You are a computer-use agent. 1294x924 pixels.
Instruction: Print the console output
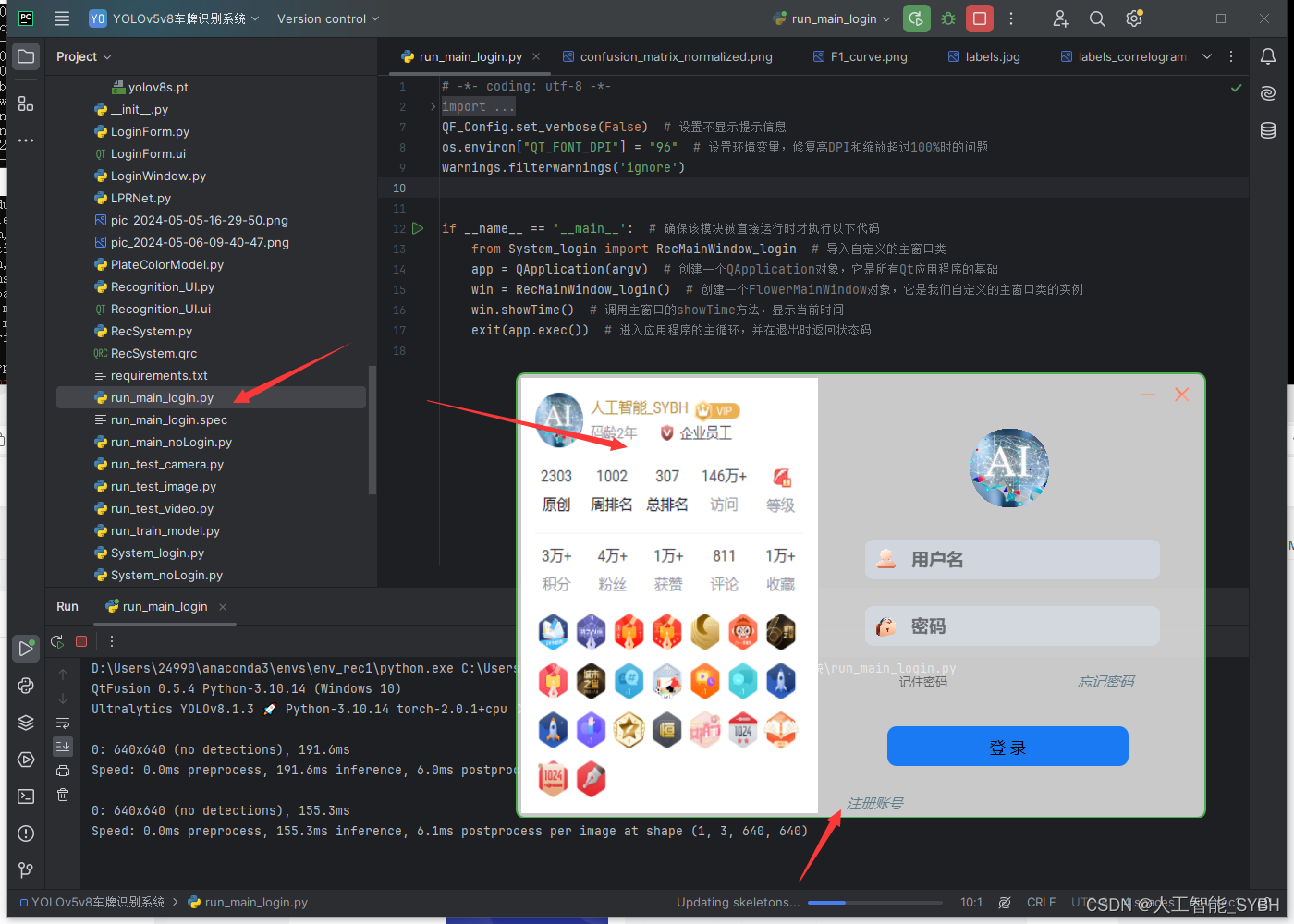63,771
